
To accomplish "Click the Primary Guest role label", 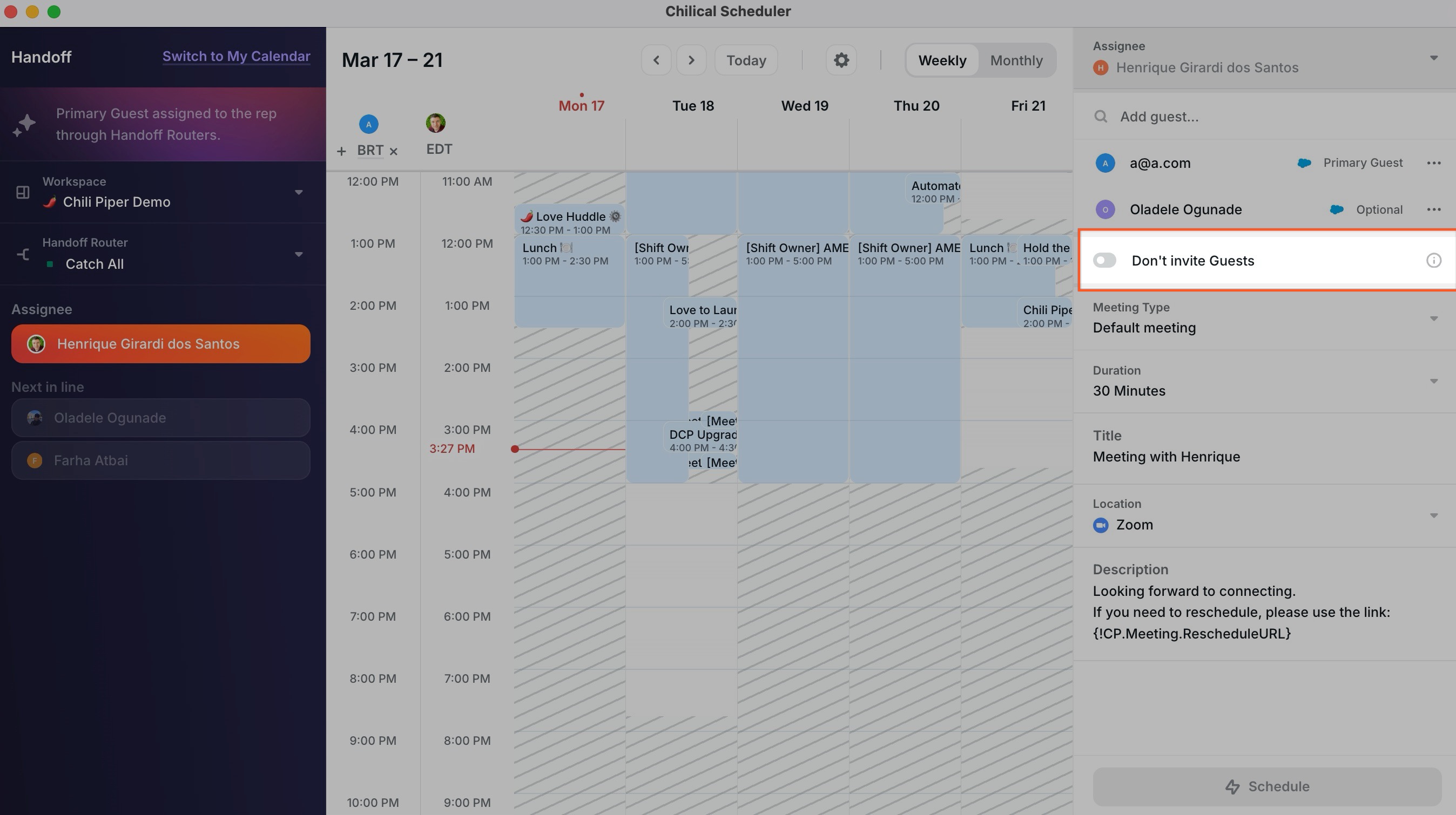I will coord(1363,162).
